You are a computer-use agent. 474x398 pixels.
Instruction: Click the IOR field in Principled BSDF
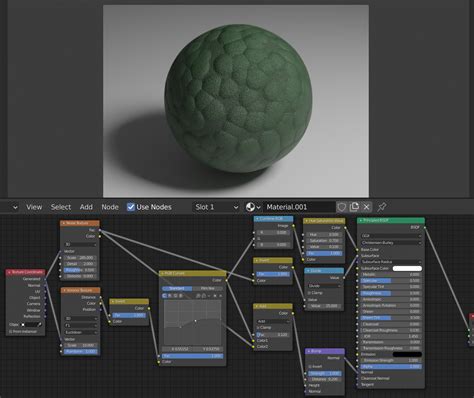[391, 336]
